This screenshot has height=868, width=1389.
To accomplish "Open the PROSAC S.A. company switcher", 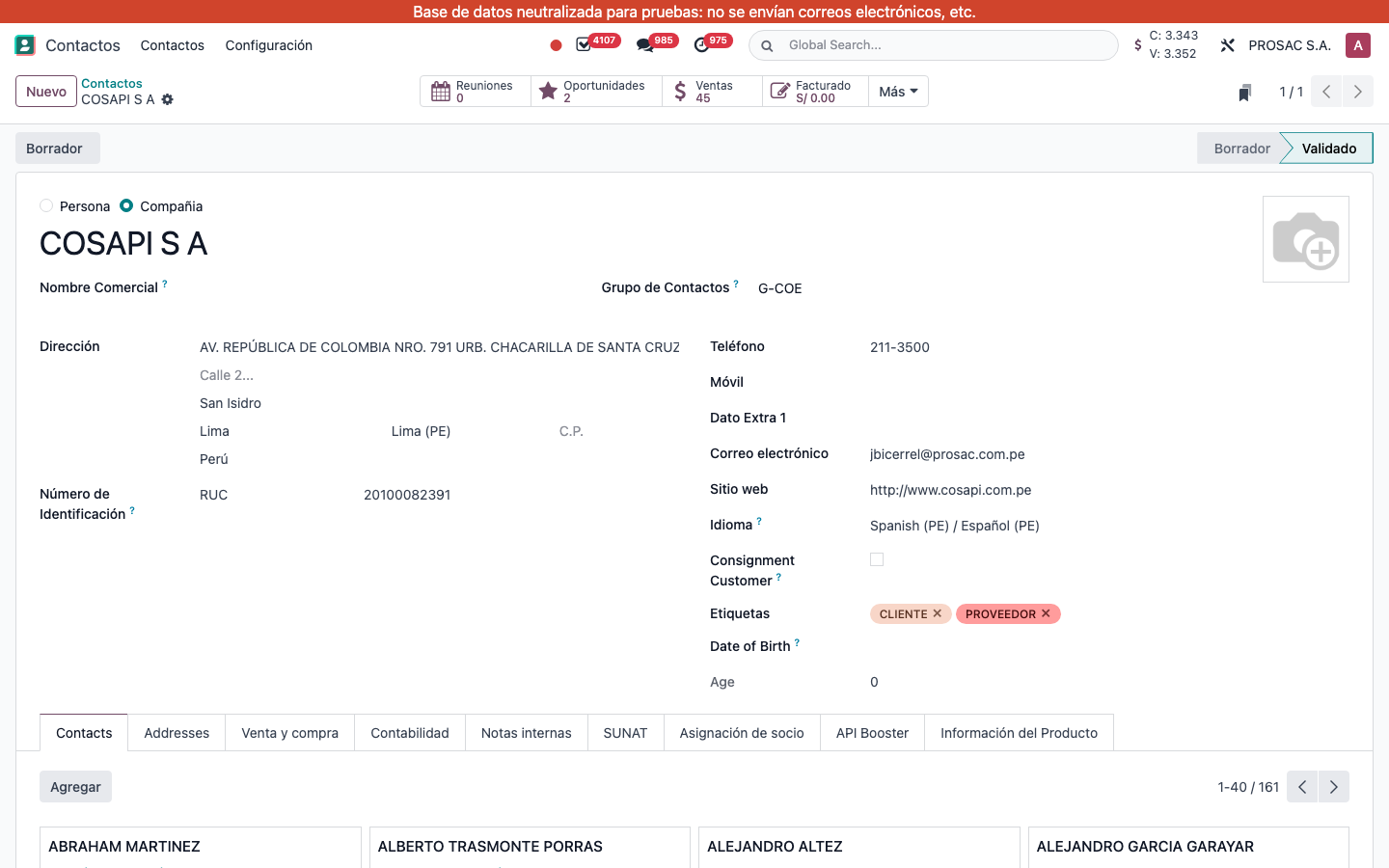I will [x=1290, y=45].
